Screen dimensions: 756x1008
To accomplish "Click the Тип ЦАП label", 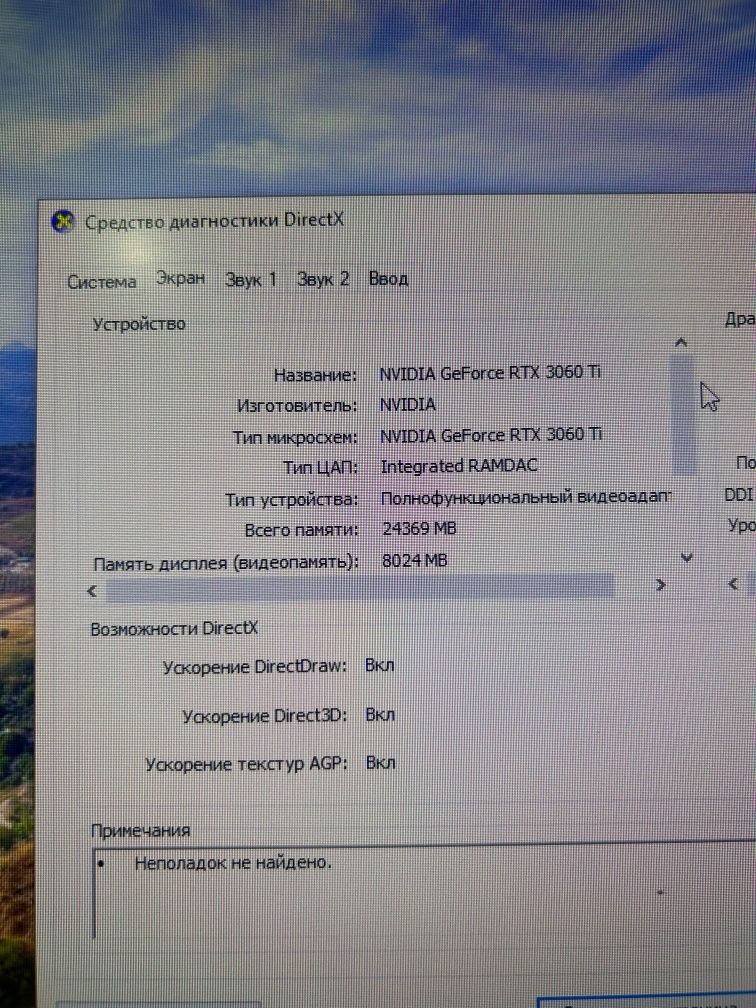I will click(x=320, y=468).
